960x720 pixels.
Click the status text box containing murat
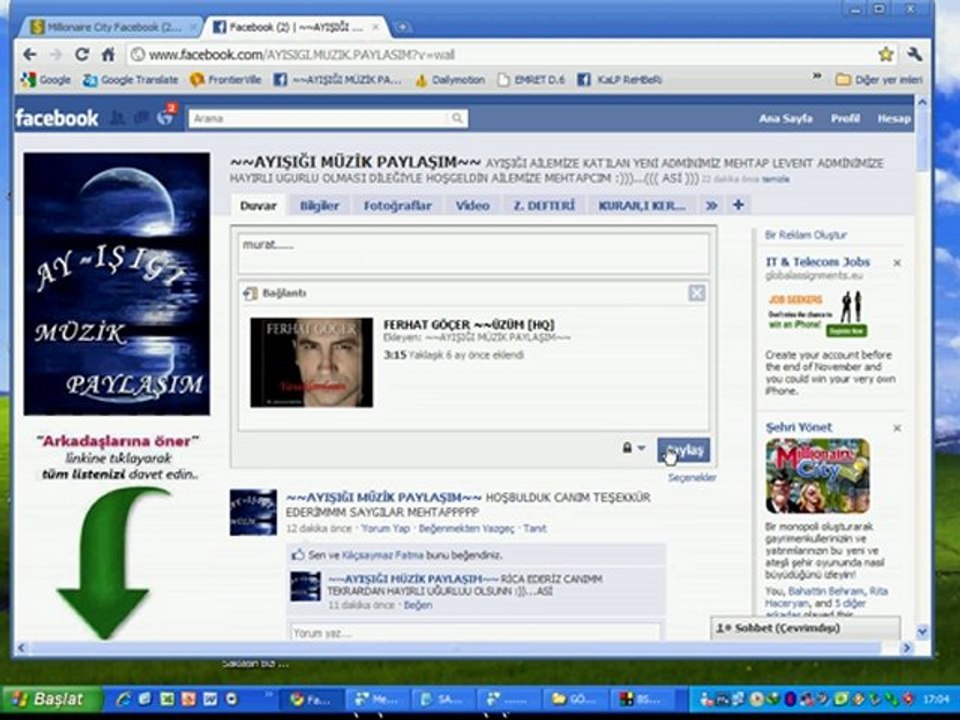(x=473, y=253)
